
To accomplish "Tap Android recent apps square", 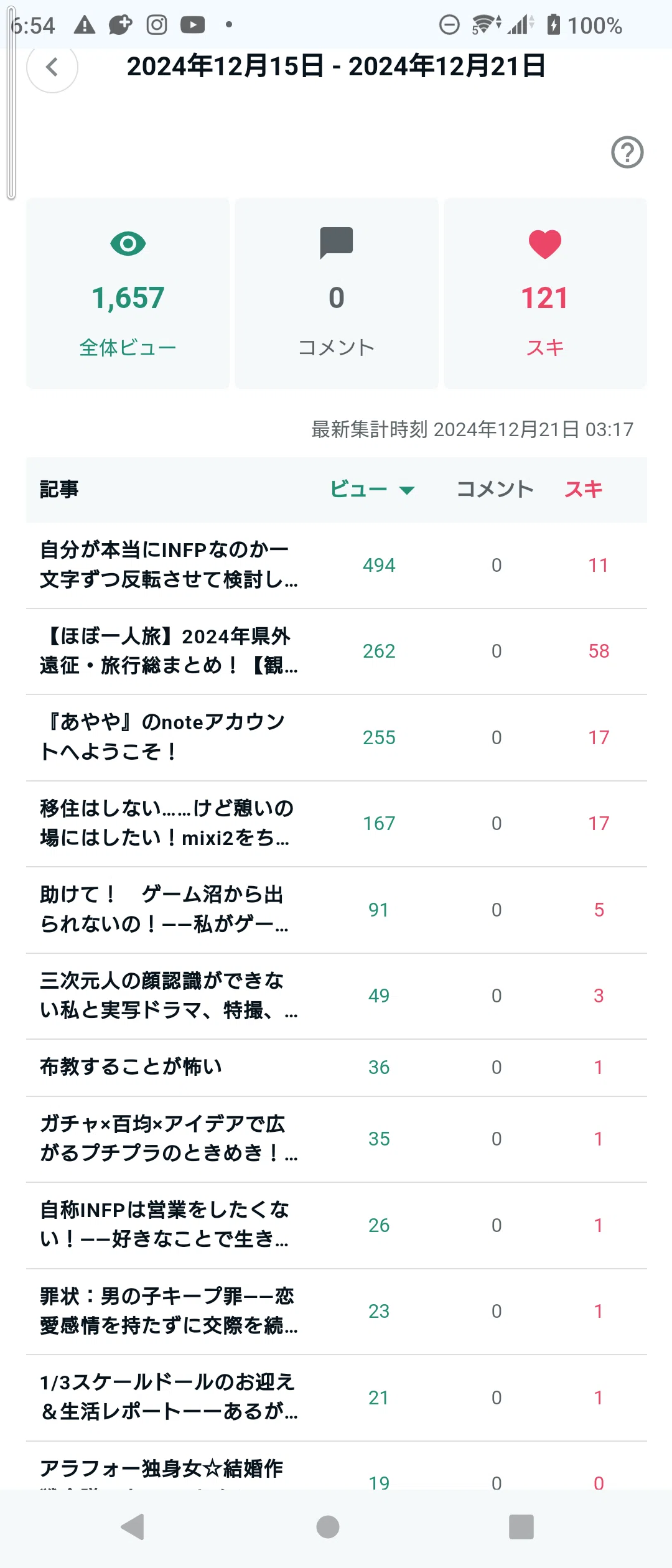I will (521, 1526).
